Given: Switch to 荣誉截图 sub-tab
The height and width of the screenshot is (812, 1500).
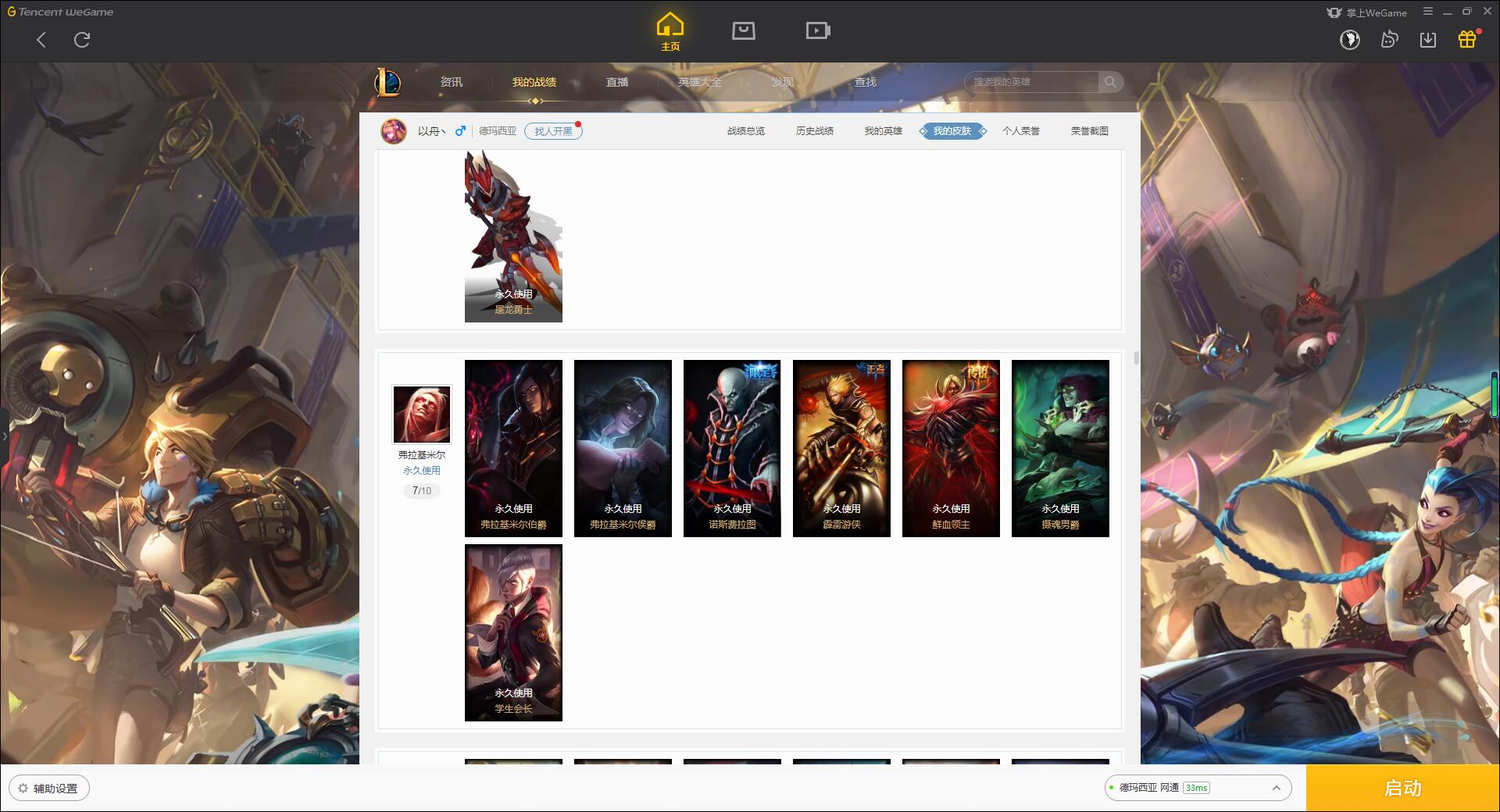Looking at the screenshot, I should [1090, 131].
